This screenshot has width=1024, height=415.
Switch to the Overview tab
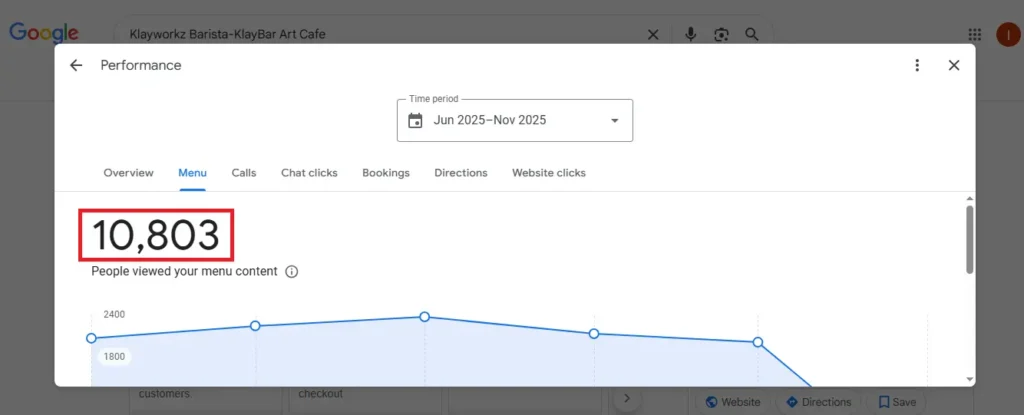coord(129,173)
